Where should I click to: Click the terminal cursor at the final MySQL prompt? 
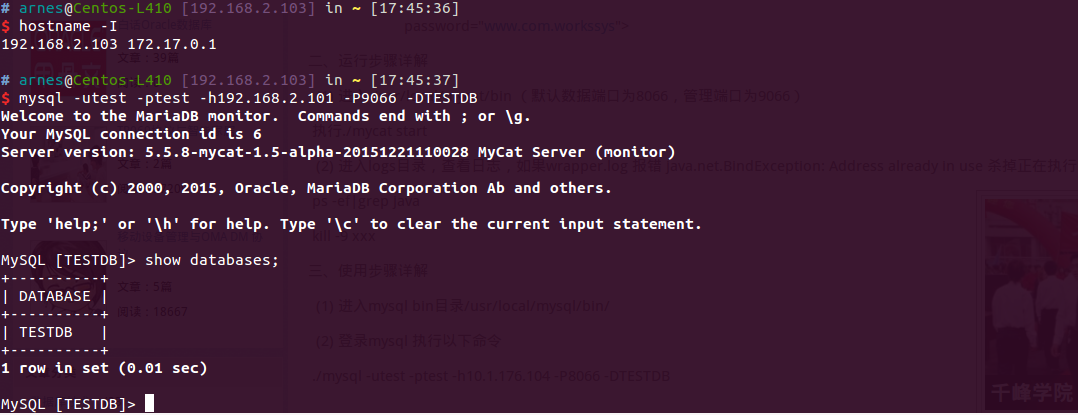149,403
